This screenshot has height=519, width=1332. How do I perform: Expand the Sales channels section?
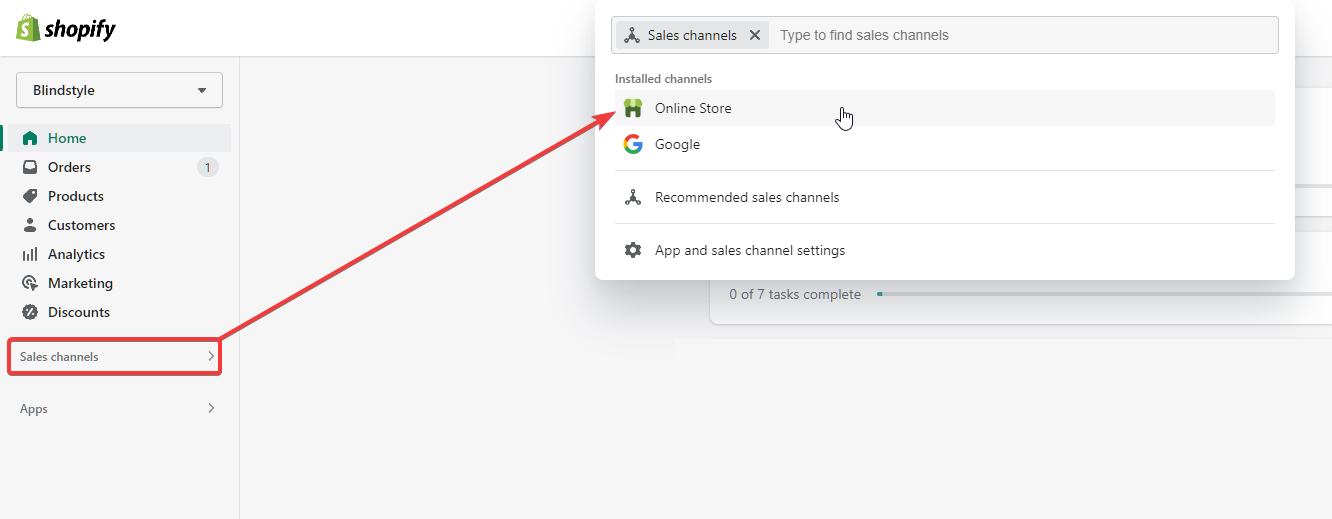click(x=115, y=357)
